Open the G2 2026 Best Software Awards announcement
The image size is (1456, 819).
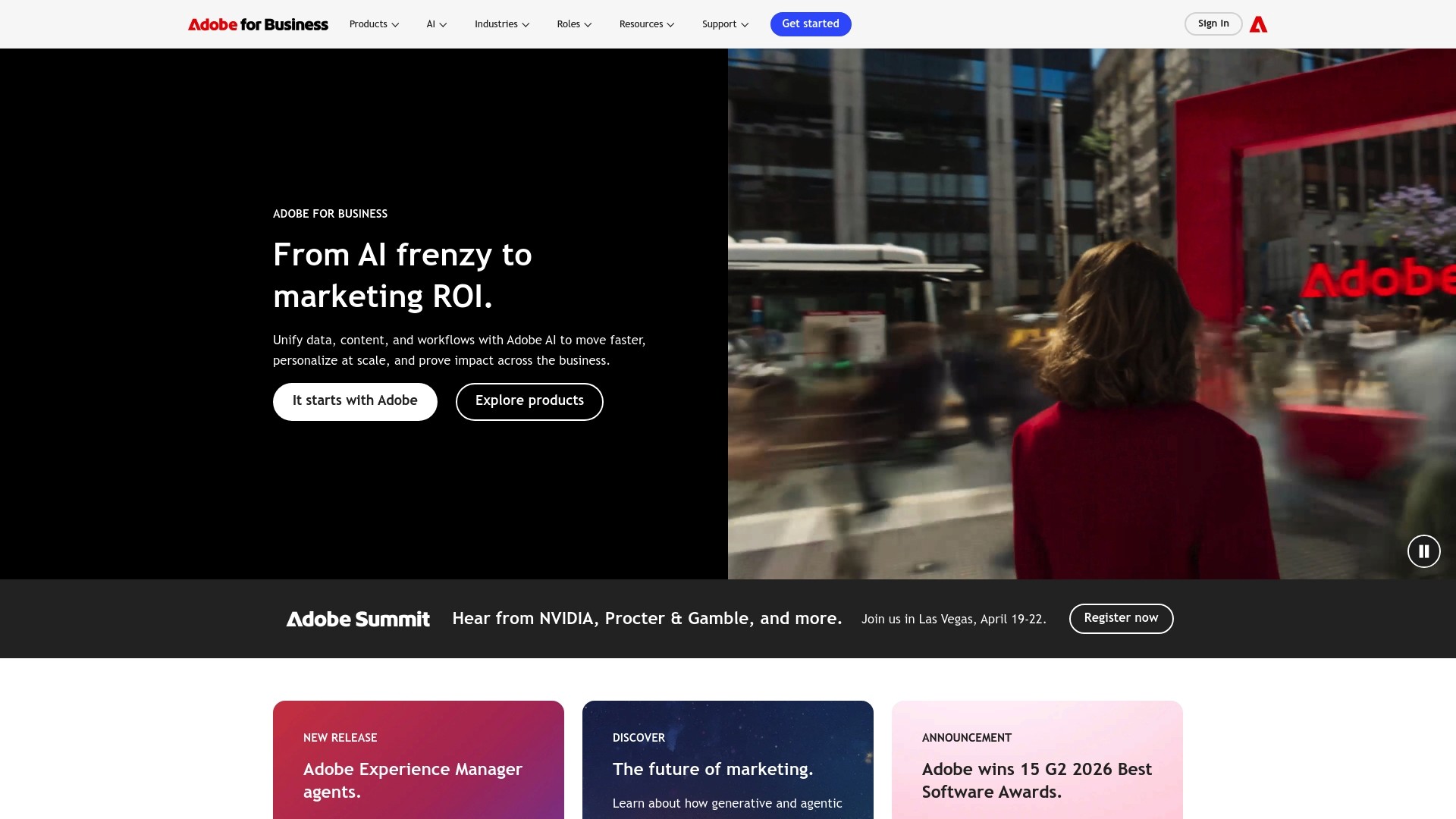coord(1037,780)
